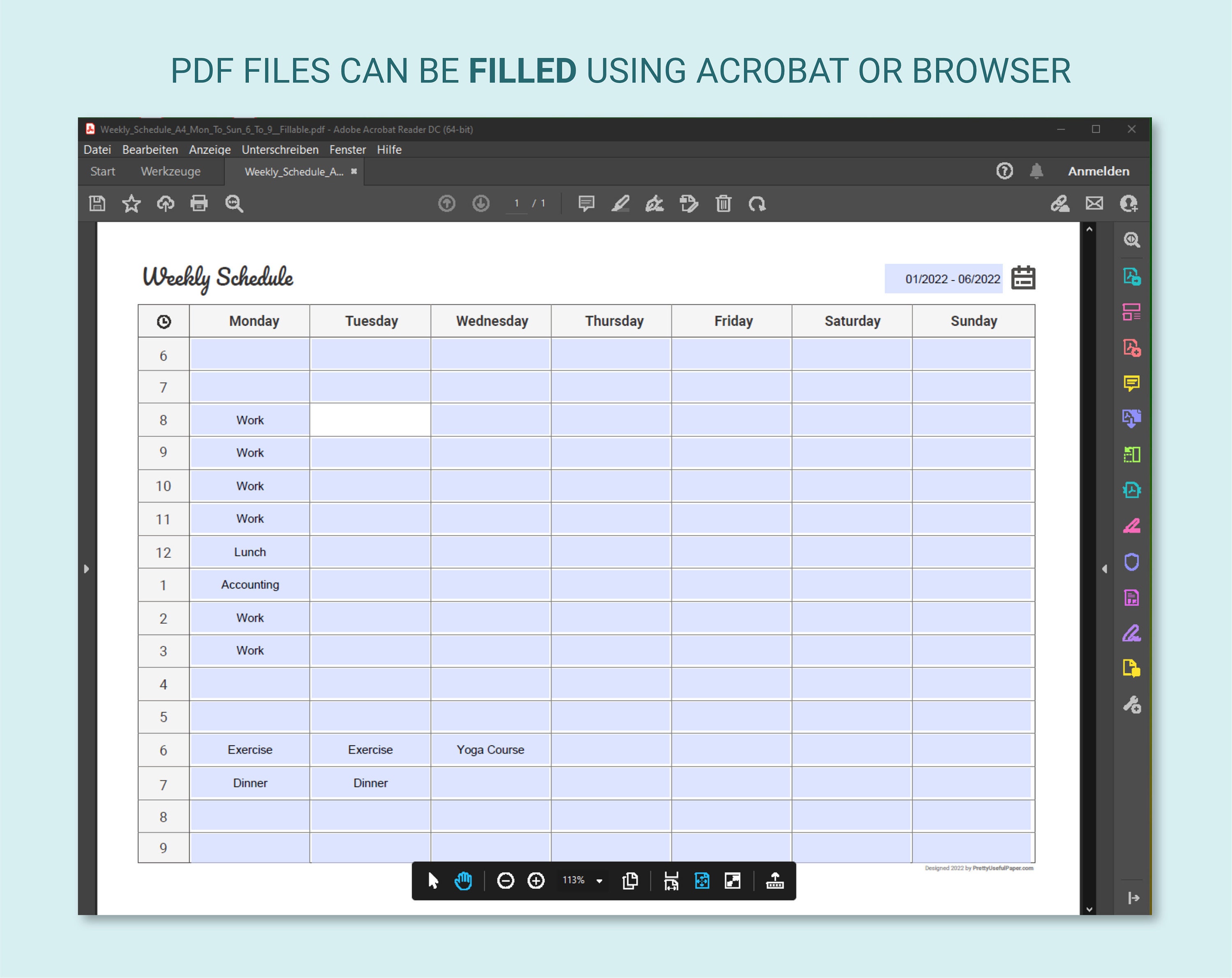Open the purple Combine files icon
Viewport: 1232px width, 978px height.
pos(1132,418)
